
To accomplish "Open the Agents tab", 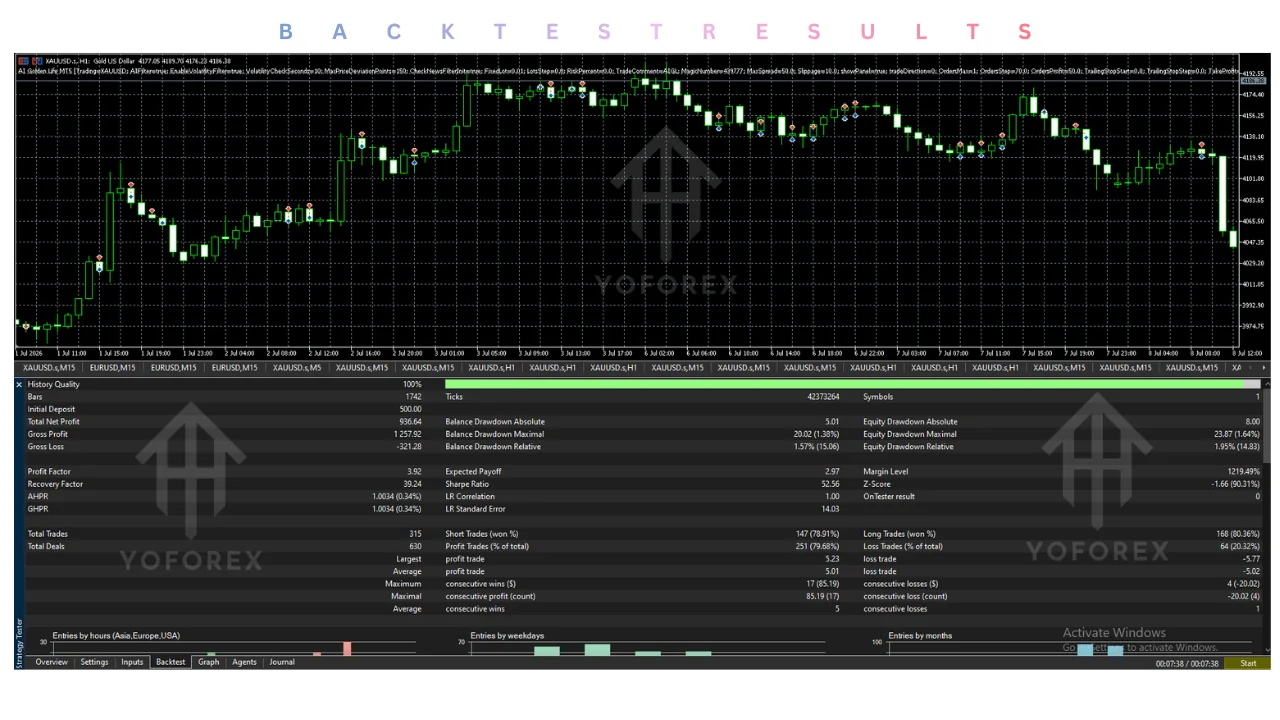I will click(244, 662).
